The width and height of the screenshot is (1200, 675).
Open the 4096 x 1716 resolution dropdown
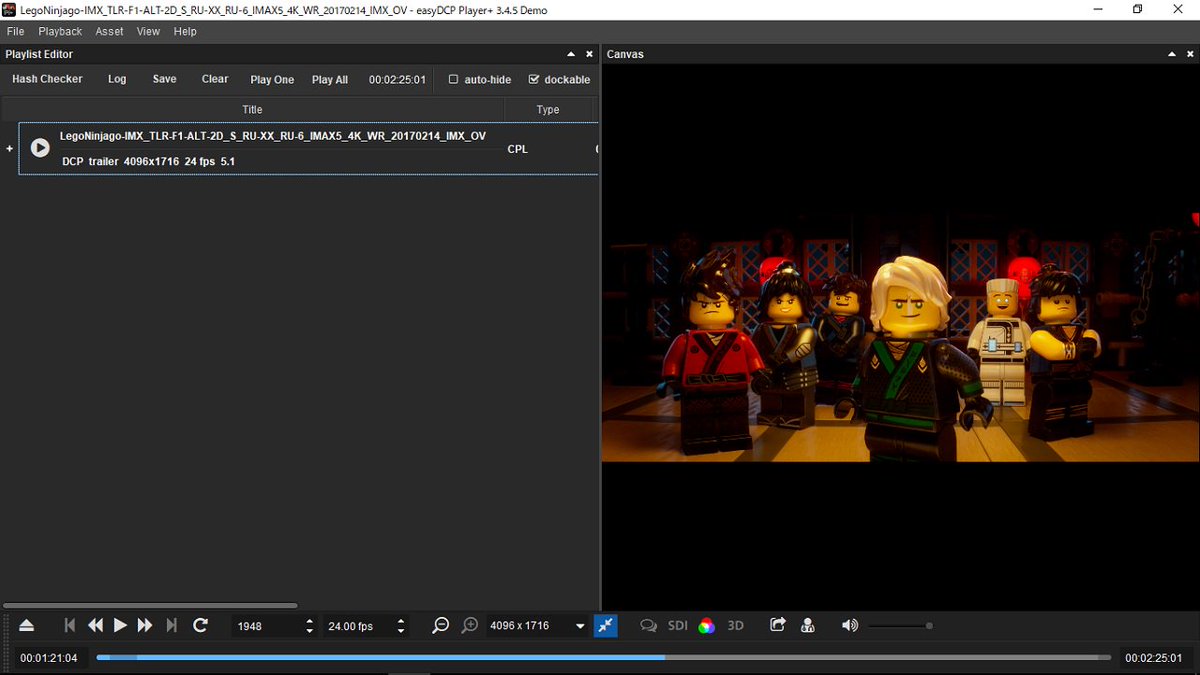(537, 626)
